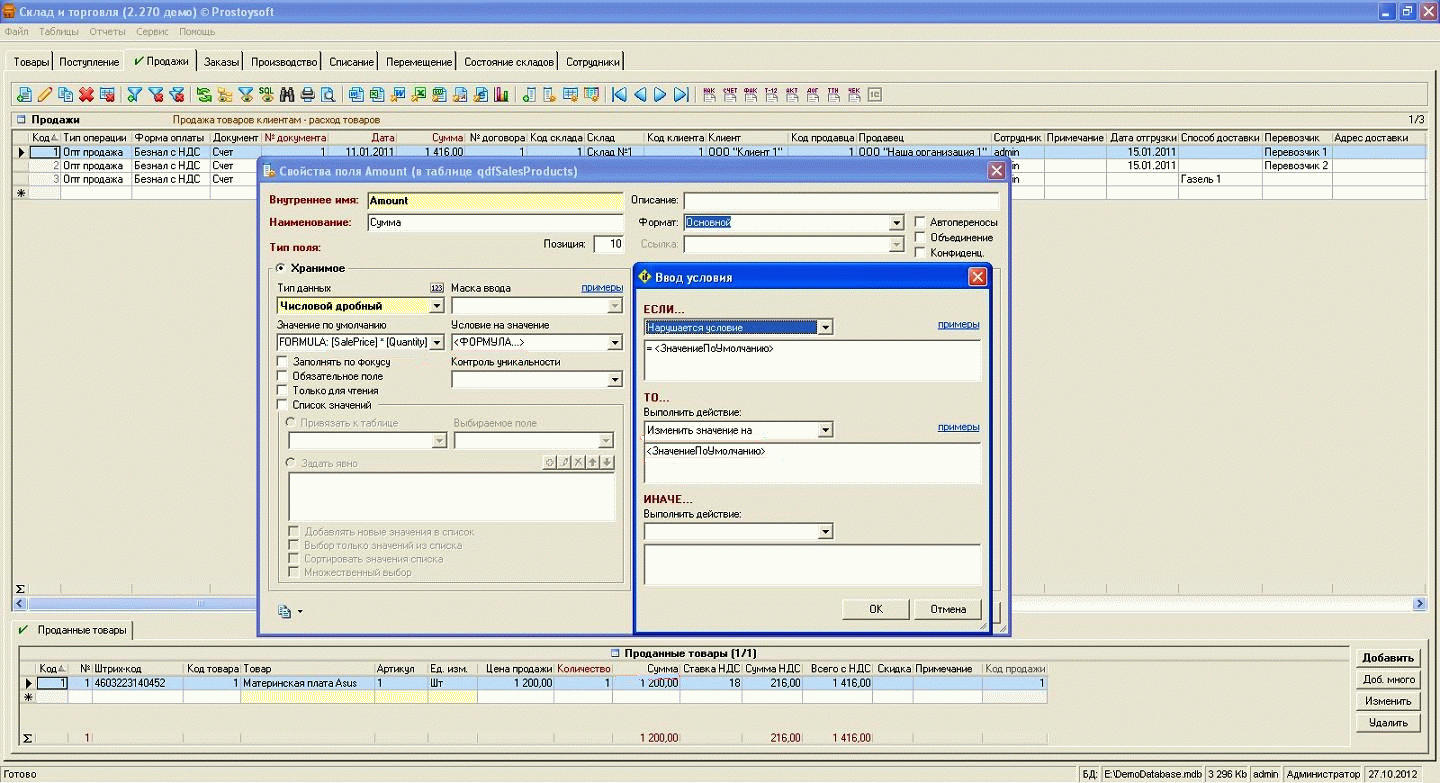
Task: Click the funnel with checkmark filter icon
Action: (134, 94)
